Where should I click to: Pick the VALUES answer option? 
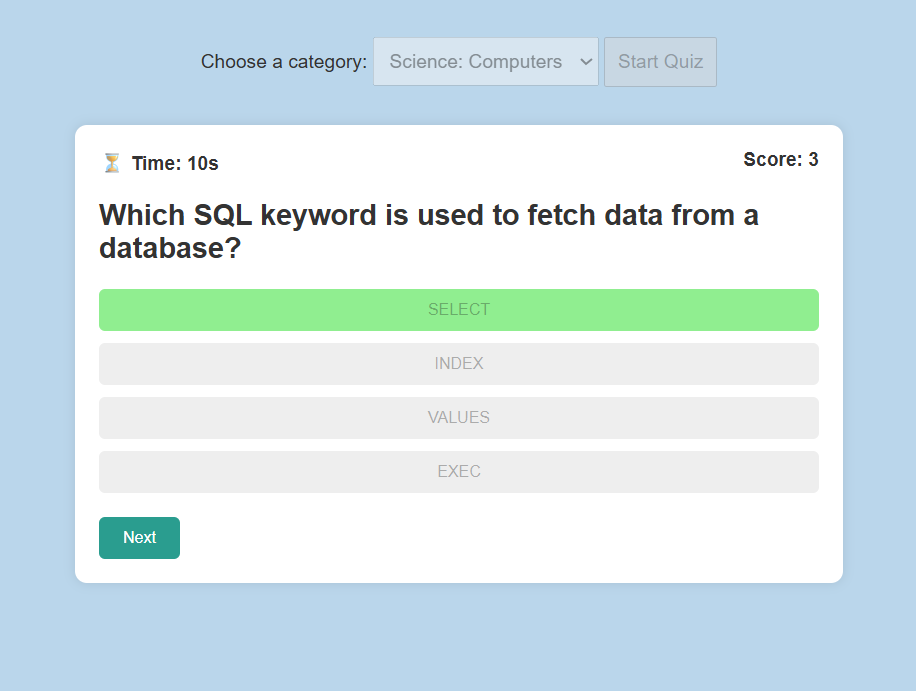(x=459, y=418)
